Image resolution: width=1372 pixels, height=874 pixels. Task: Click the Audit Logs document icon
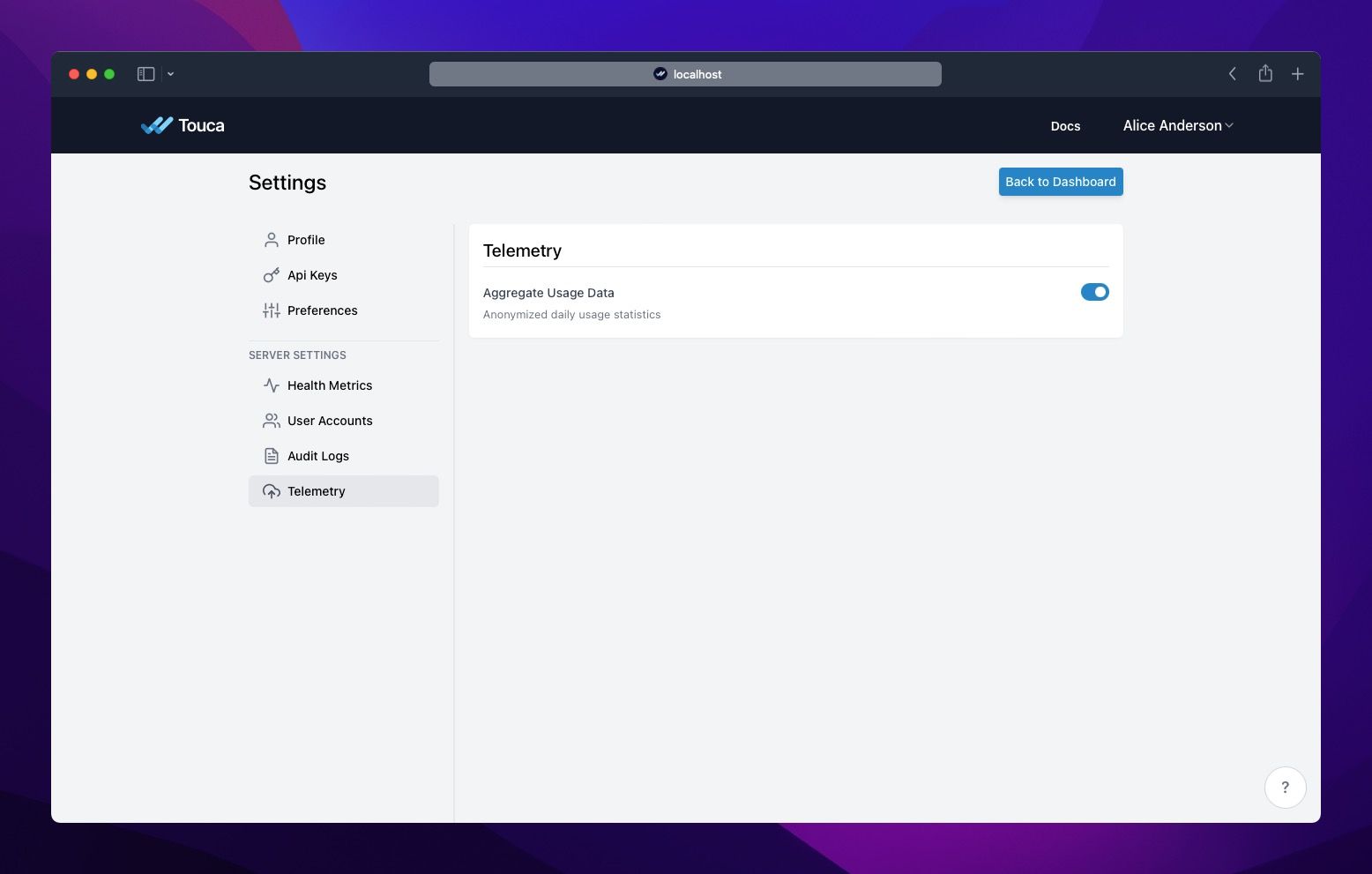[x=272, y=456]
